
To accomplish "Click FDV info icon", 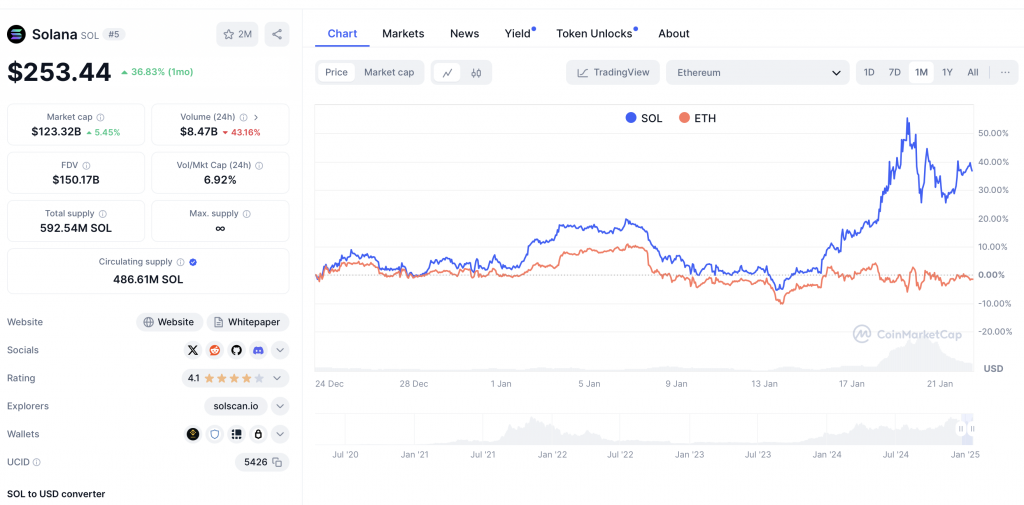I will point(86,166).
